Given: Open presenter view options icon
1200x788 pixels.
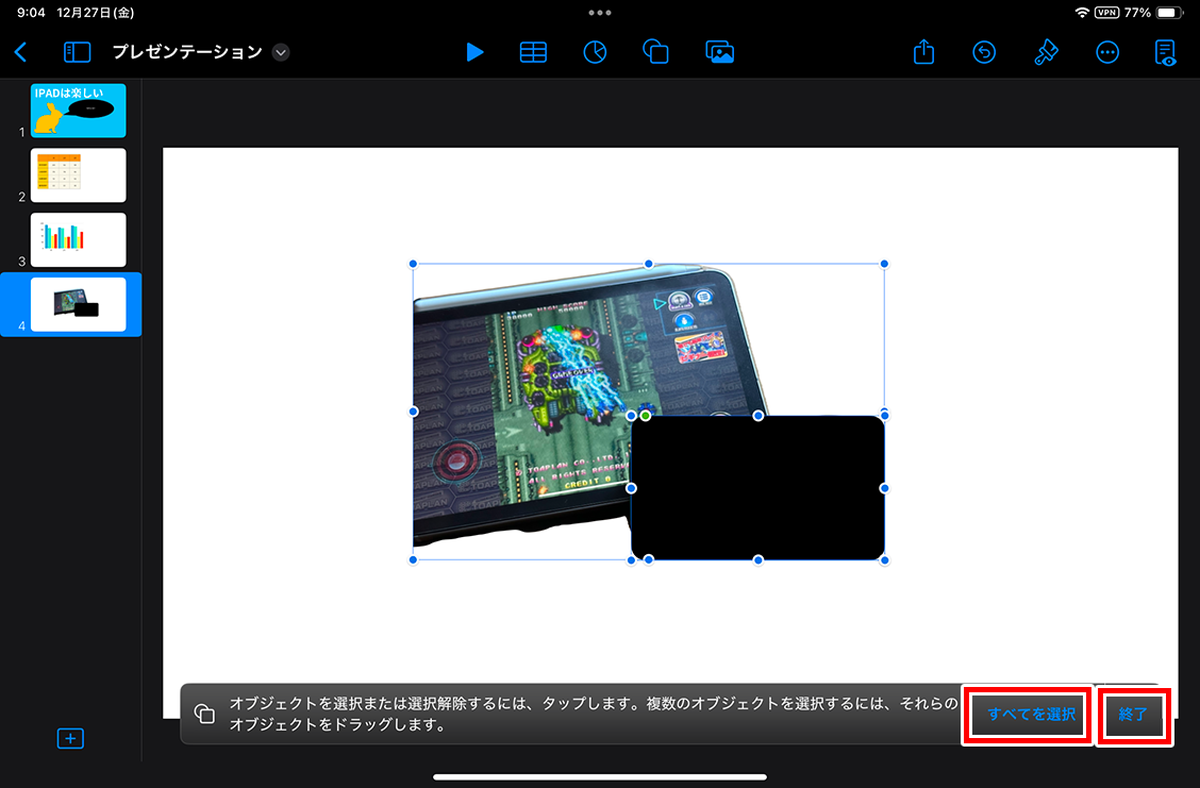Looking at the screenshot, I should (x=1166, y=52).
